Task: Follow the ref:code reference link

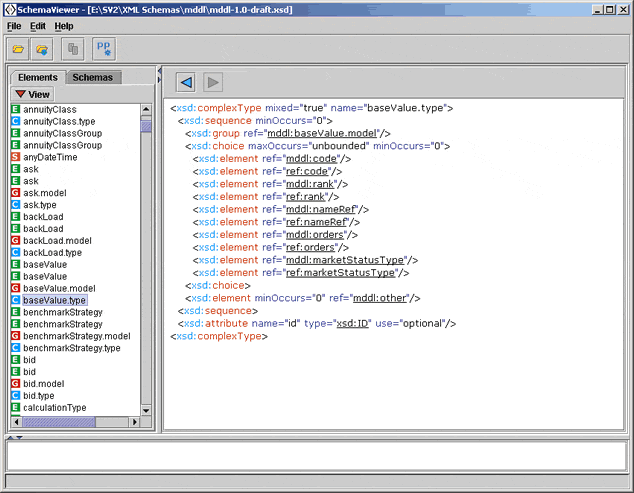Action: pyautogui.click(x=307, y=171)
